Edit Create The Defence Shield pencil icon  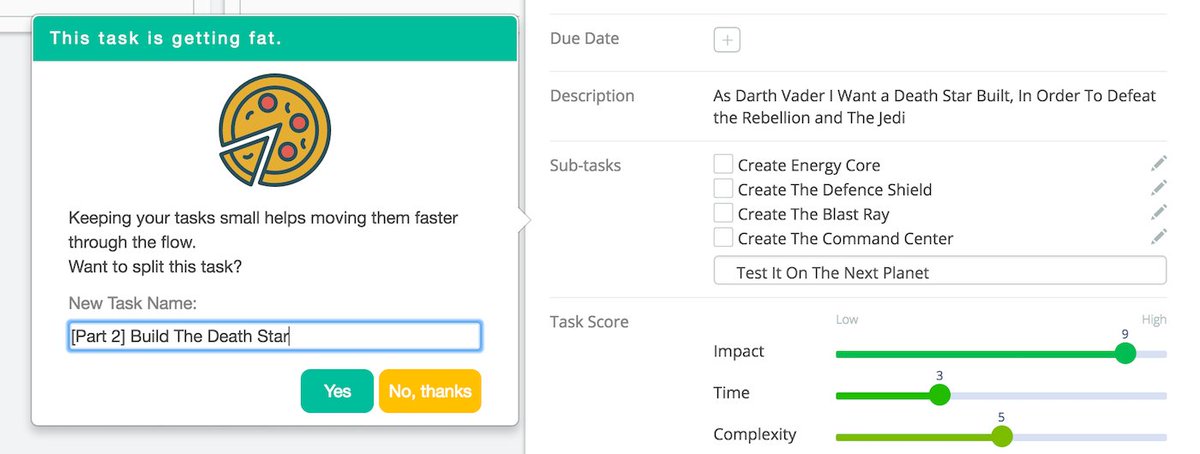click(1159, 188)
